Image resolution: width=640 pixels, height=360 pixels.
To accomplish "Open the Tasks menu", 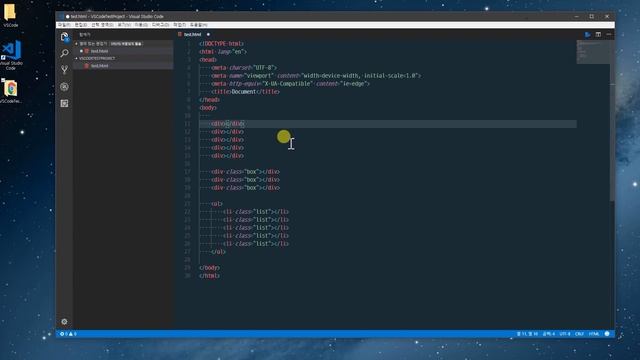I will coord(179,25).
